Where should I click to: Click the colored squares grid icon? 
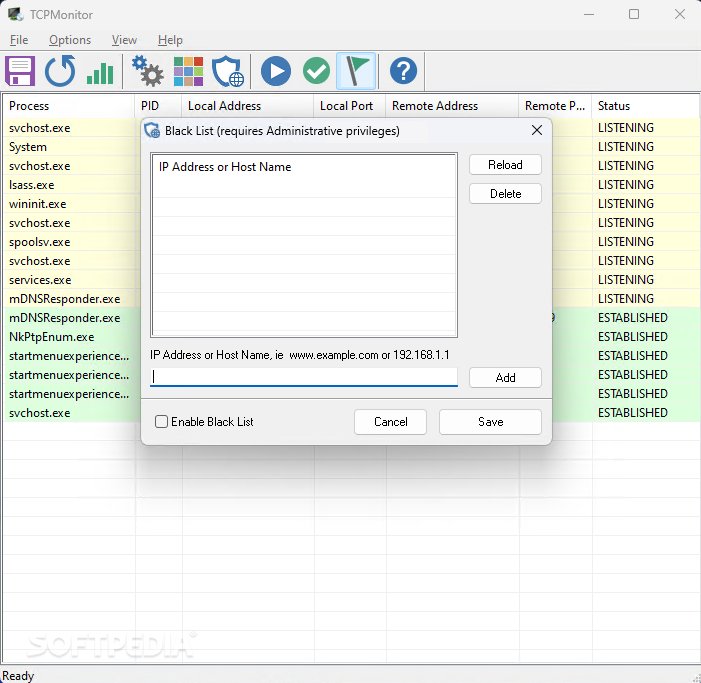tap(188, 71)
